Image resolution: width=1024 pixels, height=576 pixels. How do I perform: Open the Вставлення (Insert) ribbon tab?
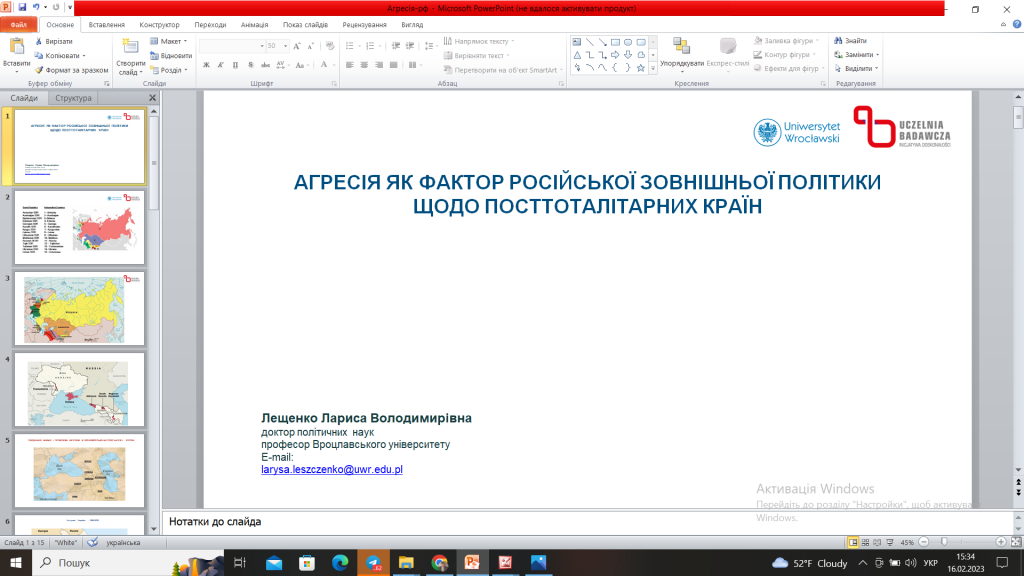[x=107, y=23]
